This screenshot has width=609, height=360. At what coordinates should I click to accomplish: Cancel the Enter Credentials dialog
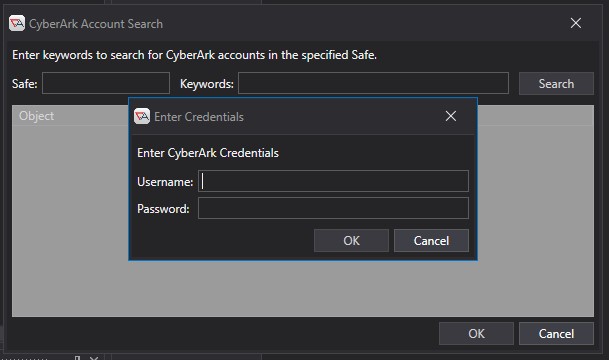pyautogui.click(x=431, y=240)
